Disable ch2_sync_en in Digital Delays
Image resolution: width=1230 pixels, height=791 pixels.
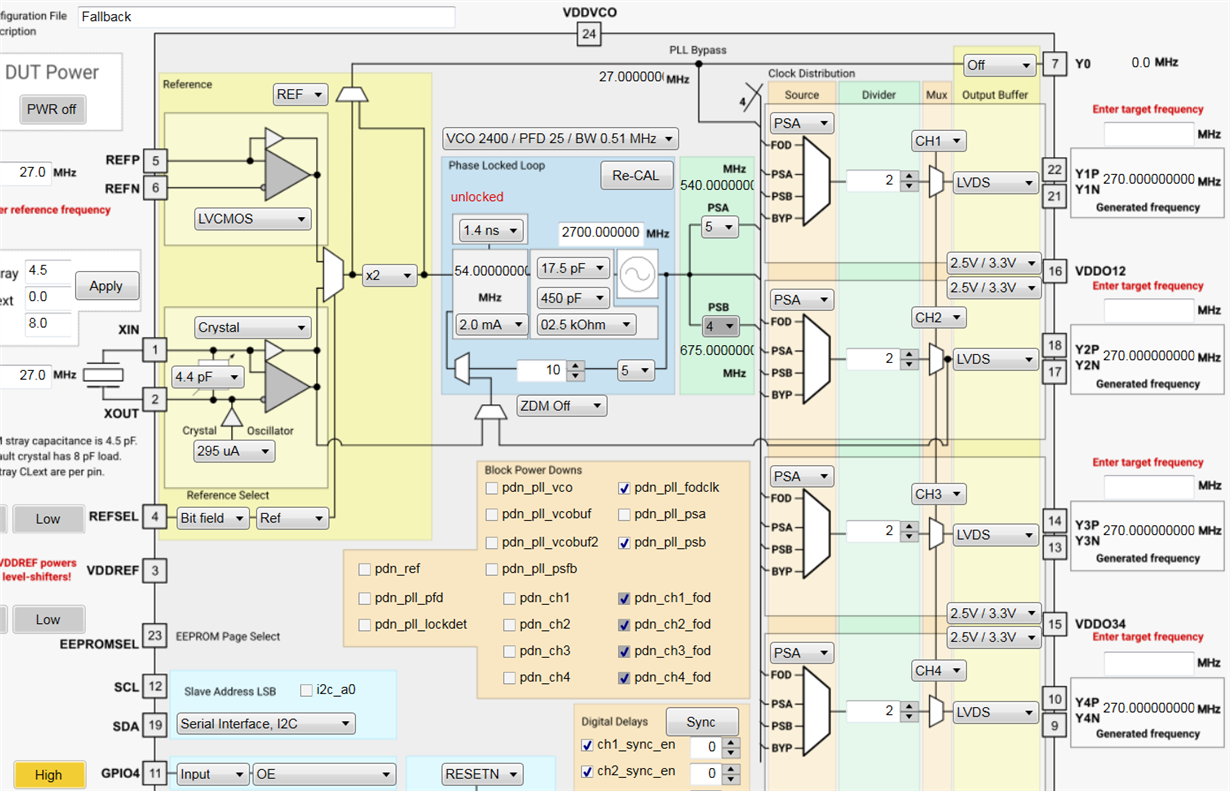585,771
